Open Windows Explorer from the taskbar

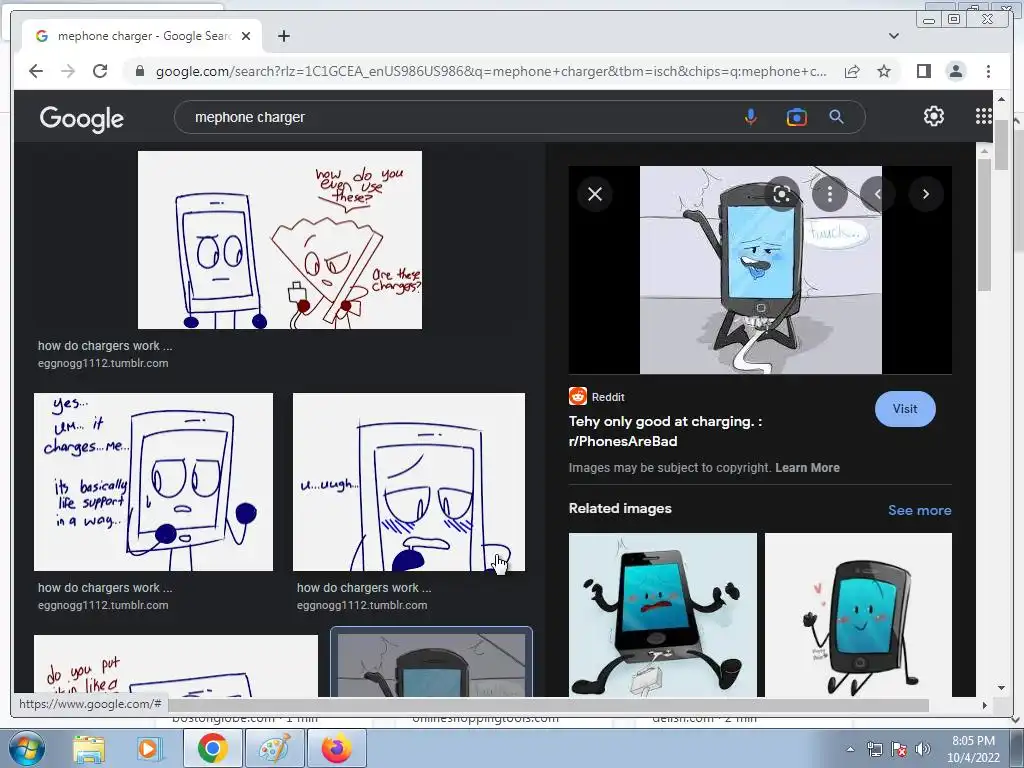pos(88,748)
